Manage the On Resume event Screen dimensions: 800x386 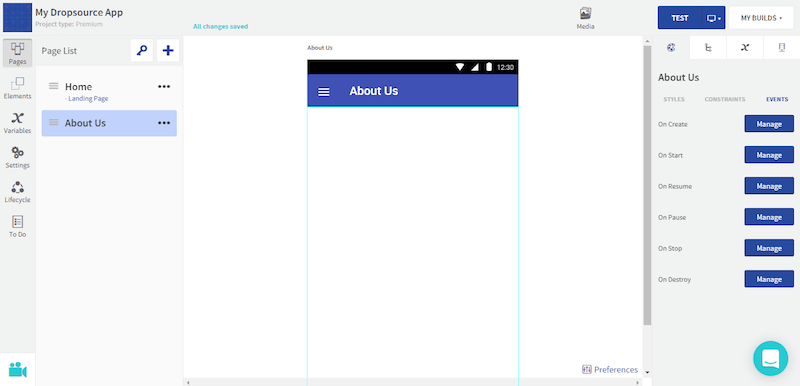click(769, 186)
